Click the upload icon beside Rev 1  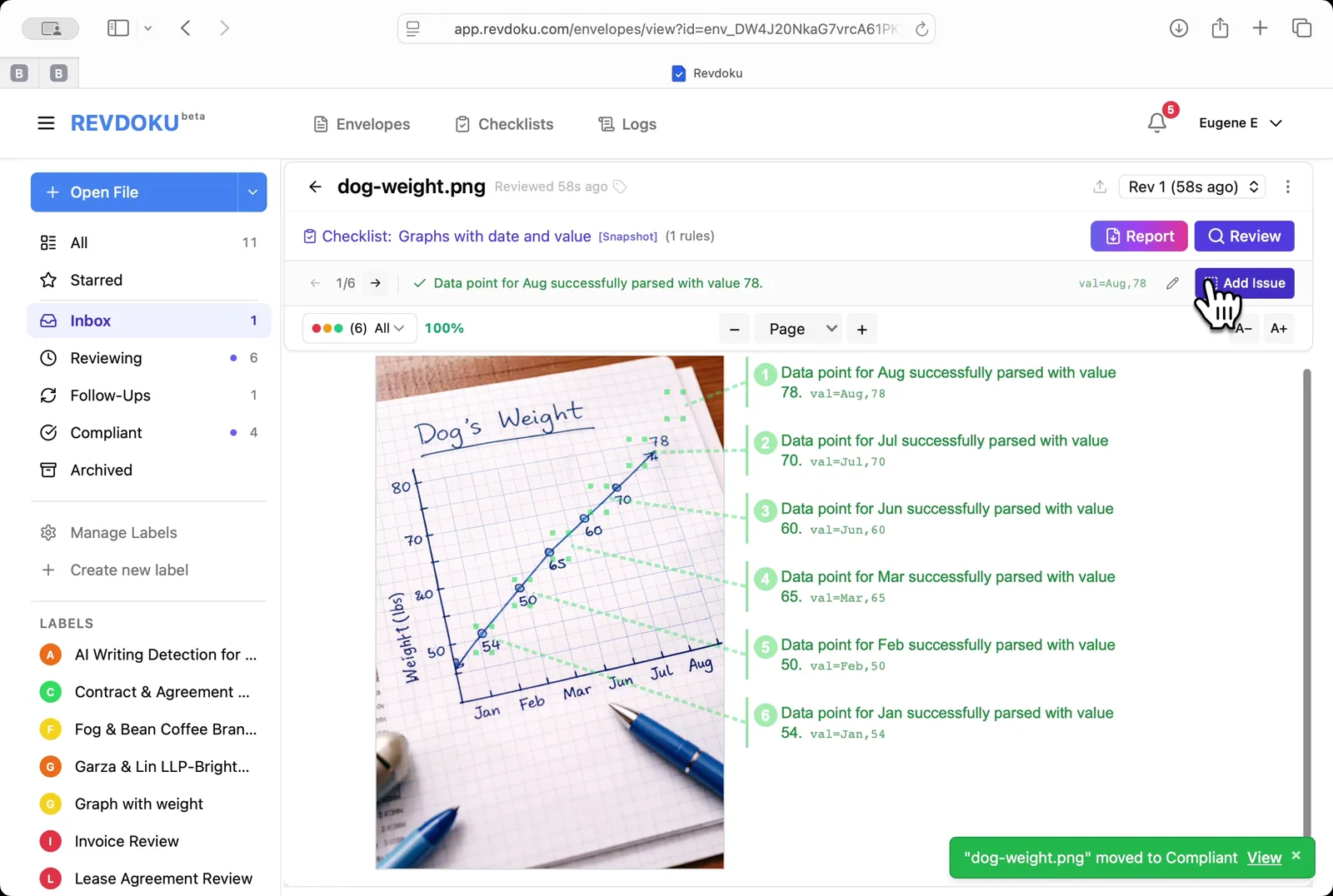(x=1100, y=187)
